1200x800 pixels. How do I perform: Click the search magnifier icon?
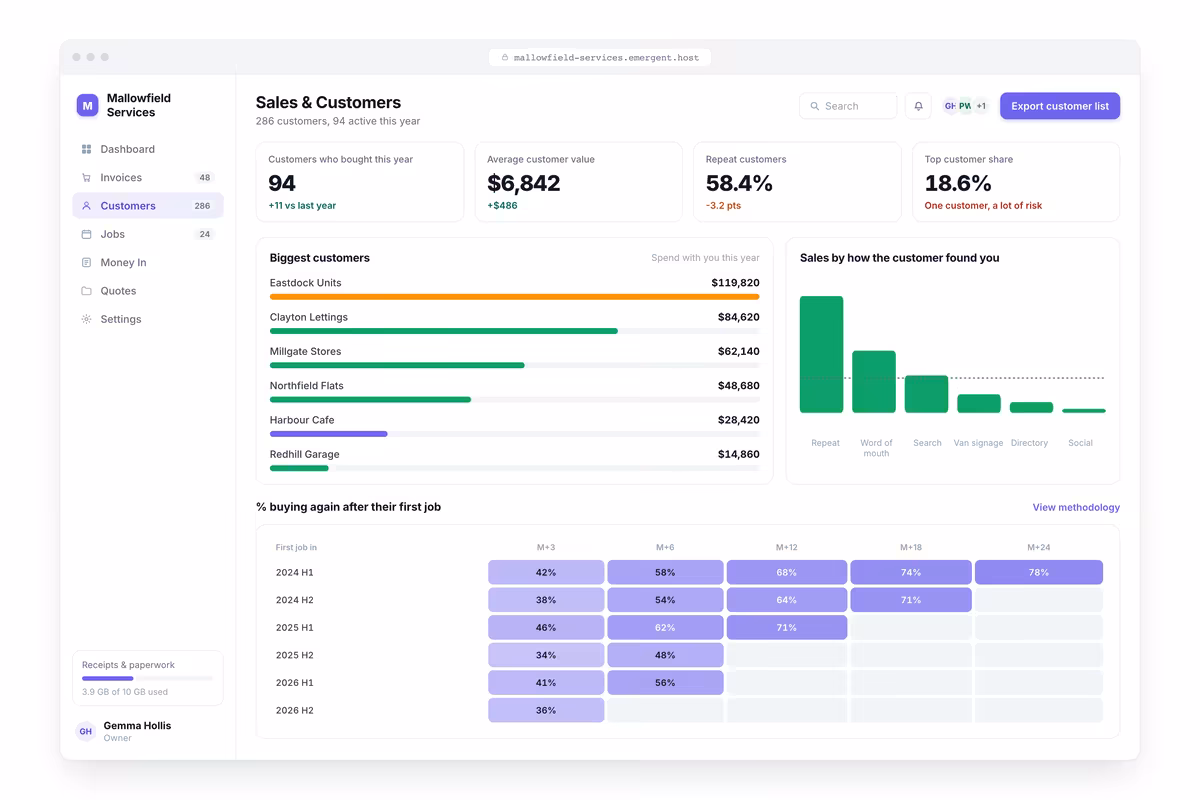click(x=815, y=106)
